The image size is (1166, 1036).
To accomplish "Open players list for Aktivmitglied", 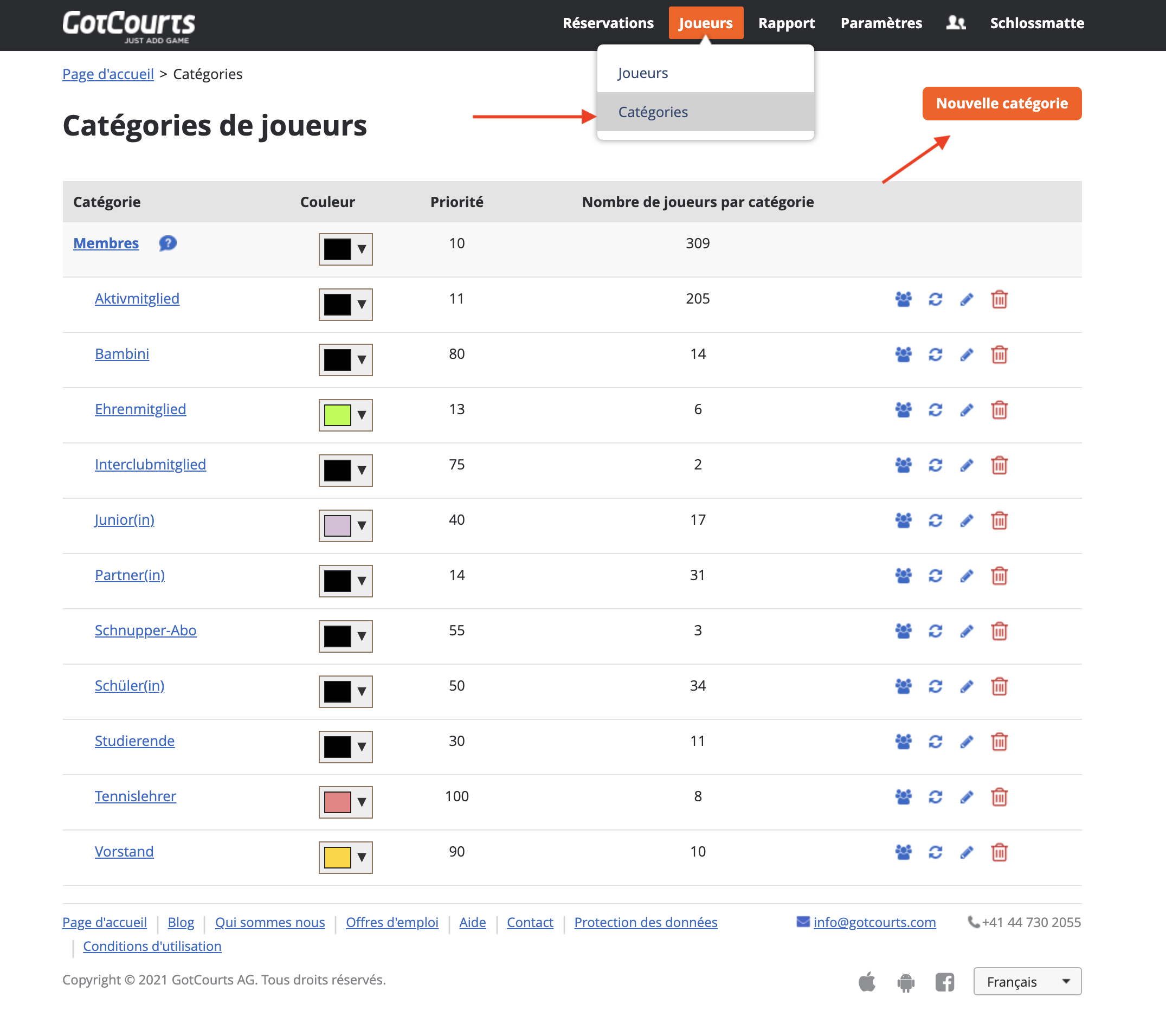I will 903,299.
